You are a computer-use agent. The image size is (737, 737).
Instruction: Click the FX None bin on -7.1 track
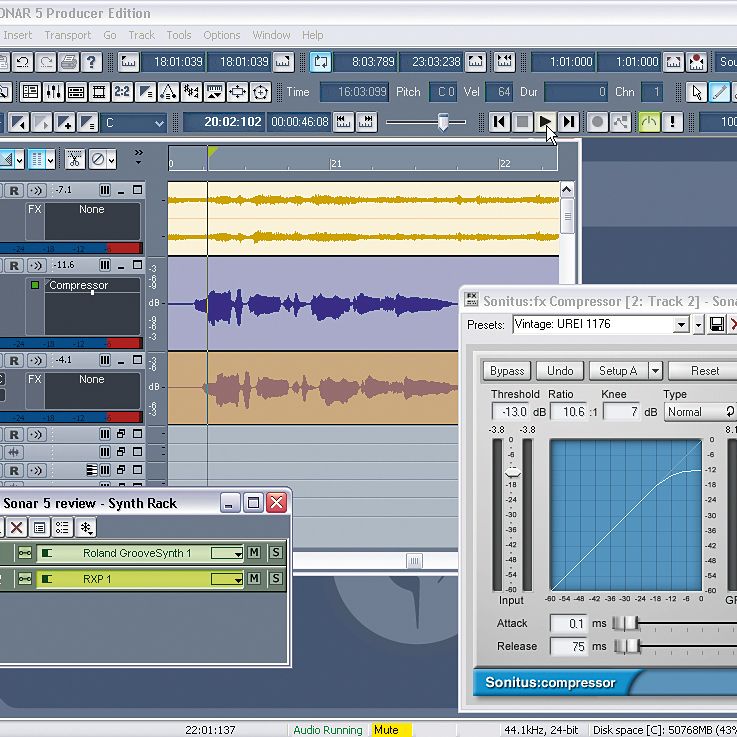(x=92, y=221)
